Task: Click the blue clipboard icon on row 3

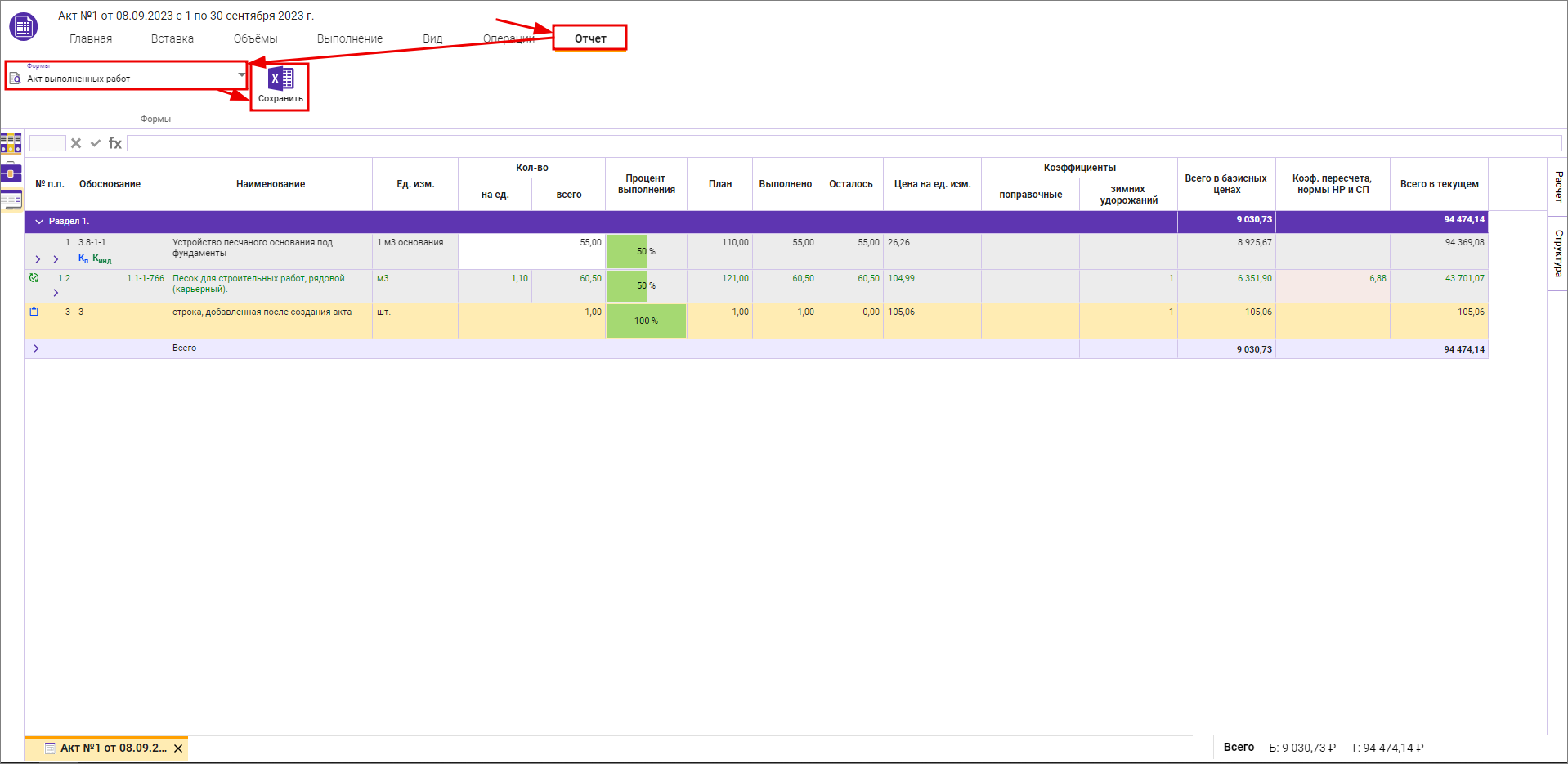Action: coord(34,312)
